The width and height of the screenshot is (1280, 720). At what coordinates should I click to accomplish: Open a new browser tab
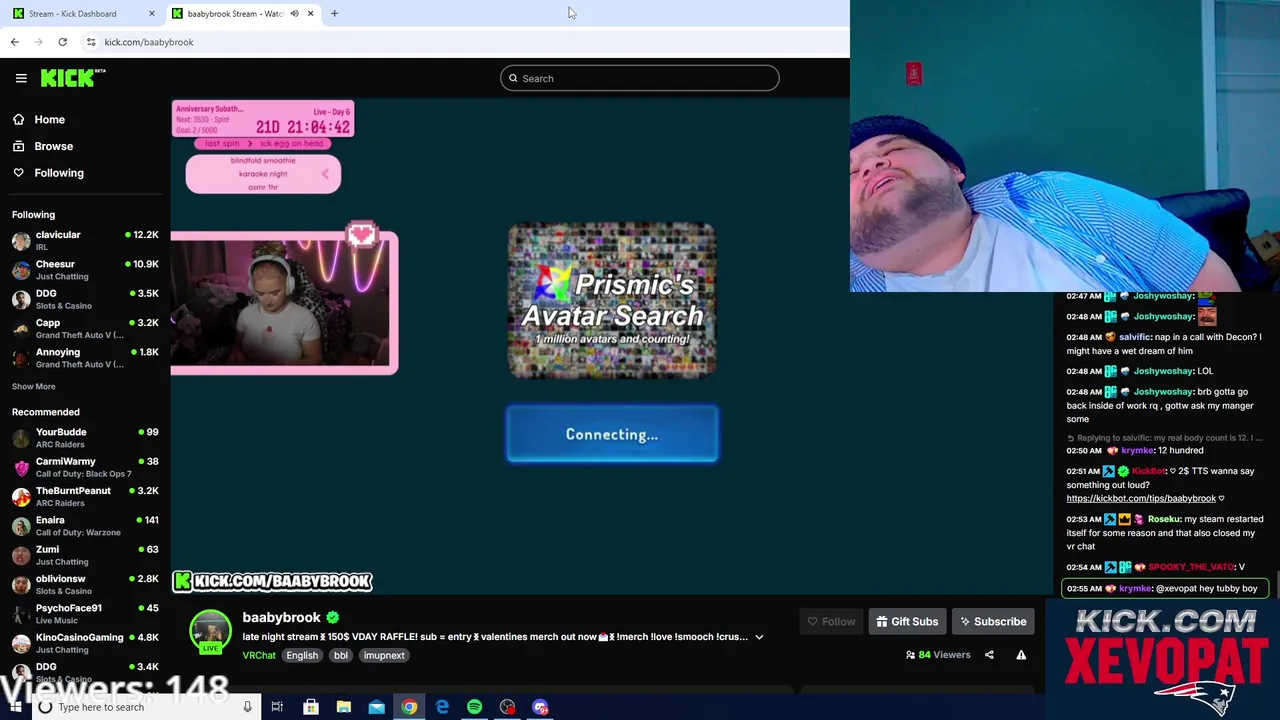[x=334, y=13]
